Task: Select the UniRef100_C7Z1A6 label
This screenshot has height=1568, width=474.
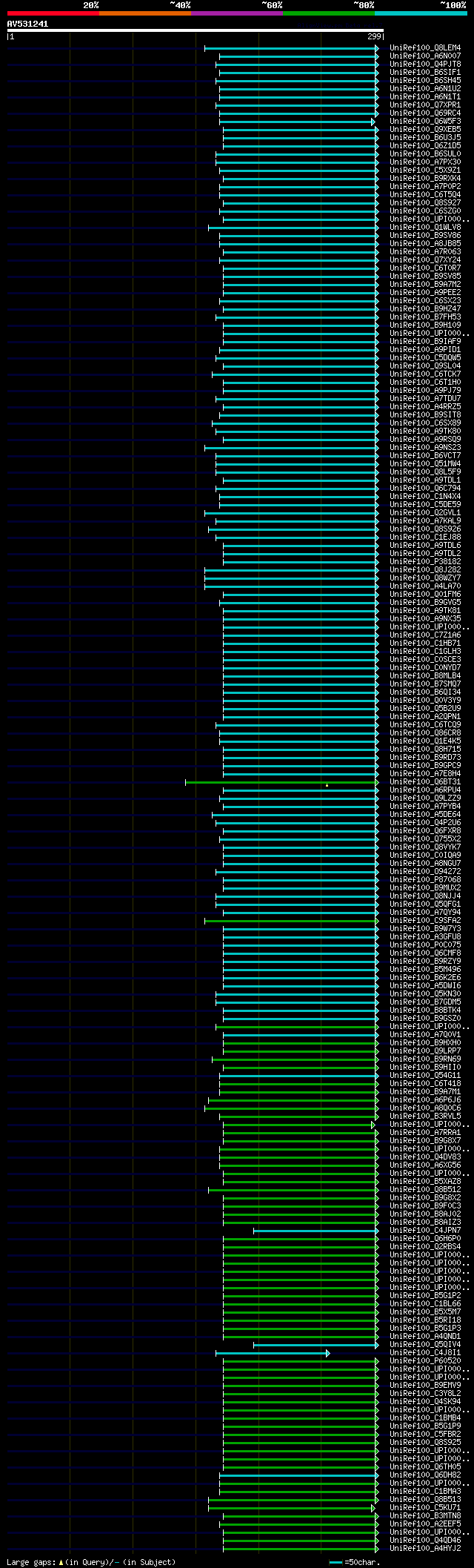Action: coord(425,635)
